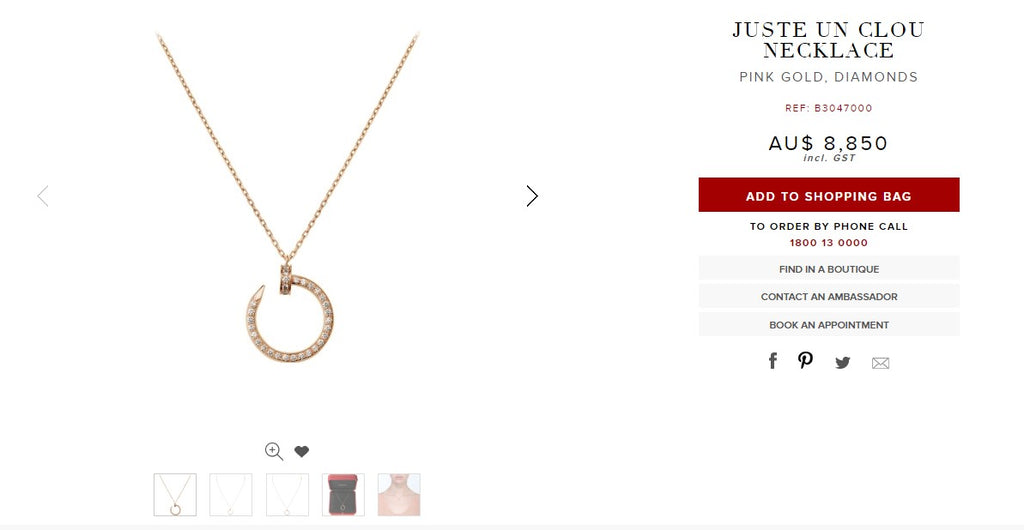Share product on Twitter
Viewport: 1024px width, 530px height.
pos(842,363)
